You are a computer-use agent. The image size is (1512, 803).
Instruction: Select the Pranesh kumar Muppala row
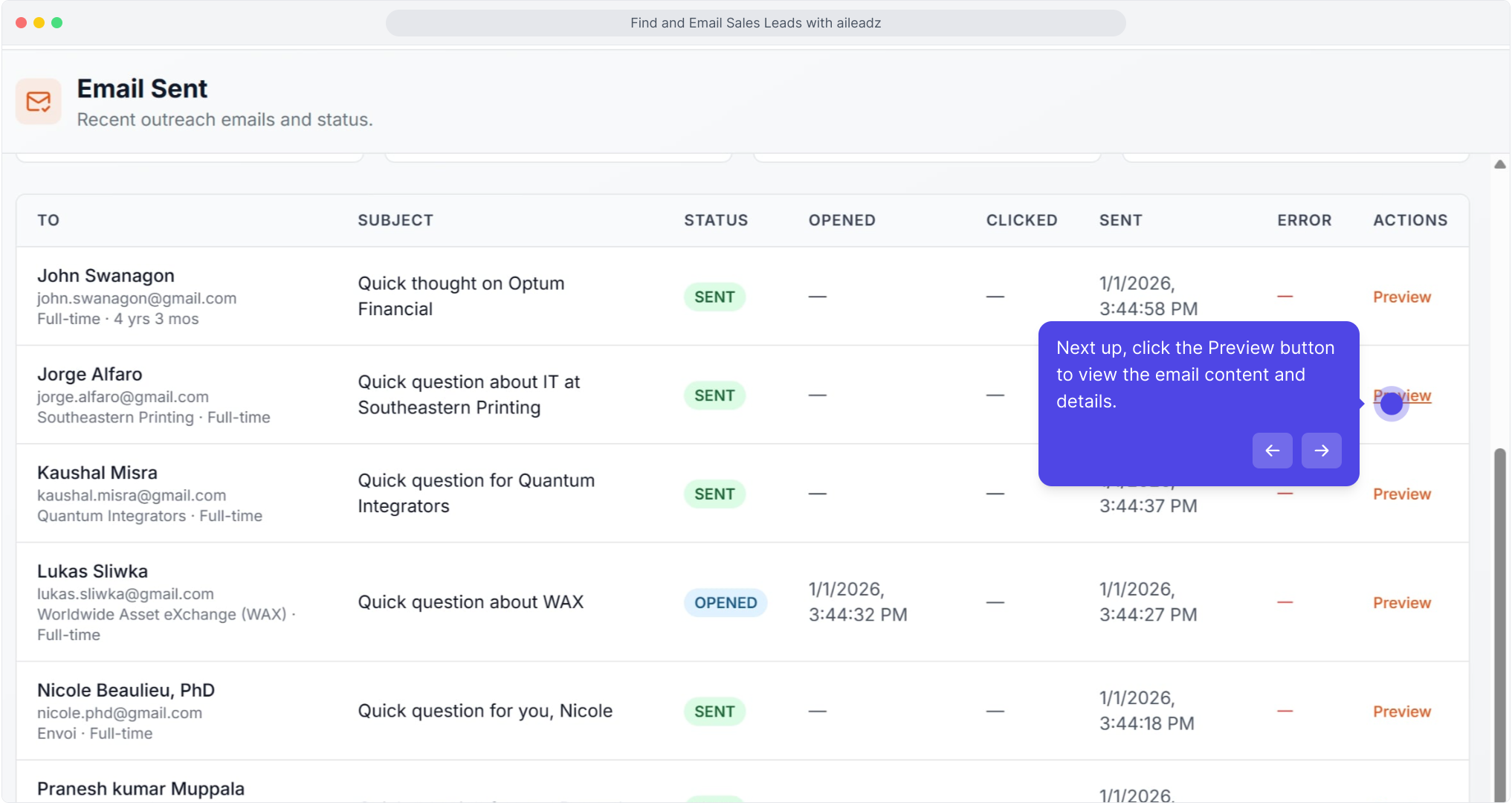point(140,788)
